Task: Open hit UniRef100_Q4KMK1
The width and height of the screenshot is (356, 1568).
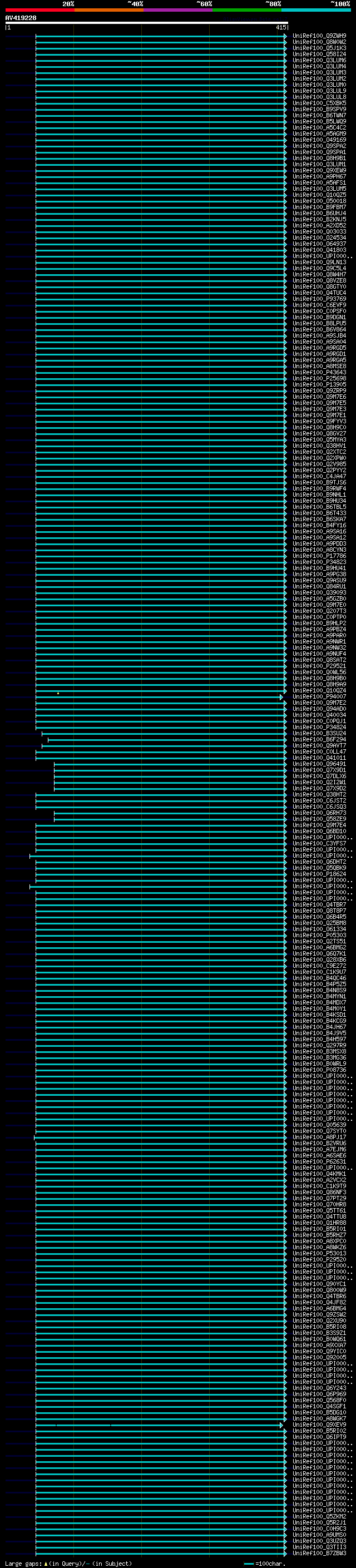Action: [x=319, y=1174]
